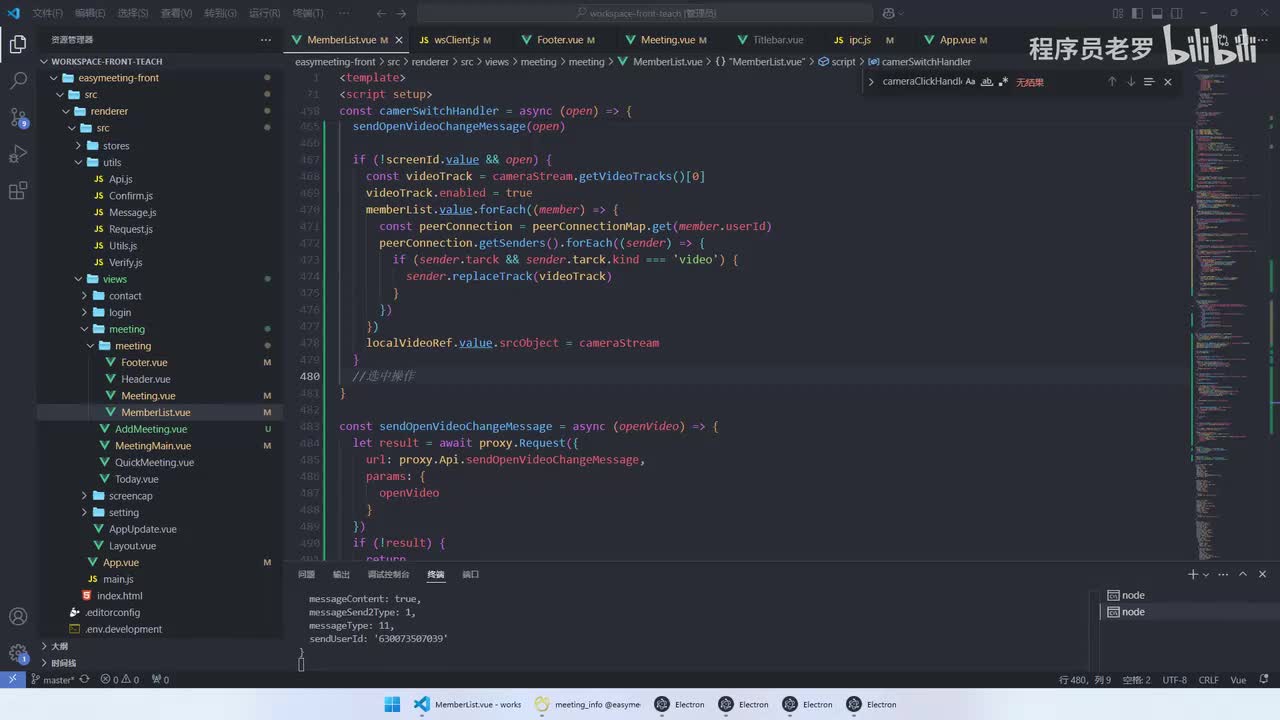Collapse the easymeeting-front folder

point(118,78)
